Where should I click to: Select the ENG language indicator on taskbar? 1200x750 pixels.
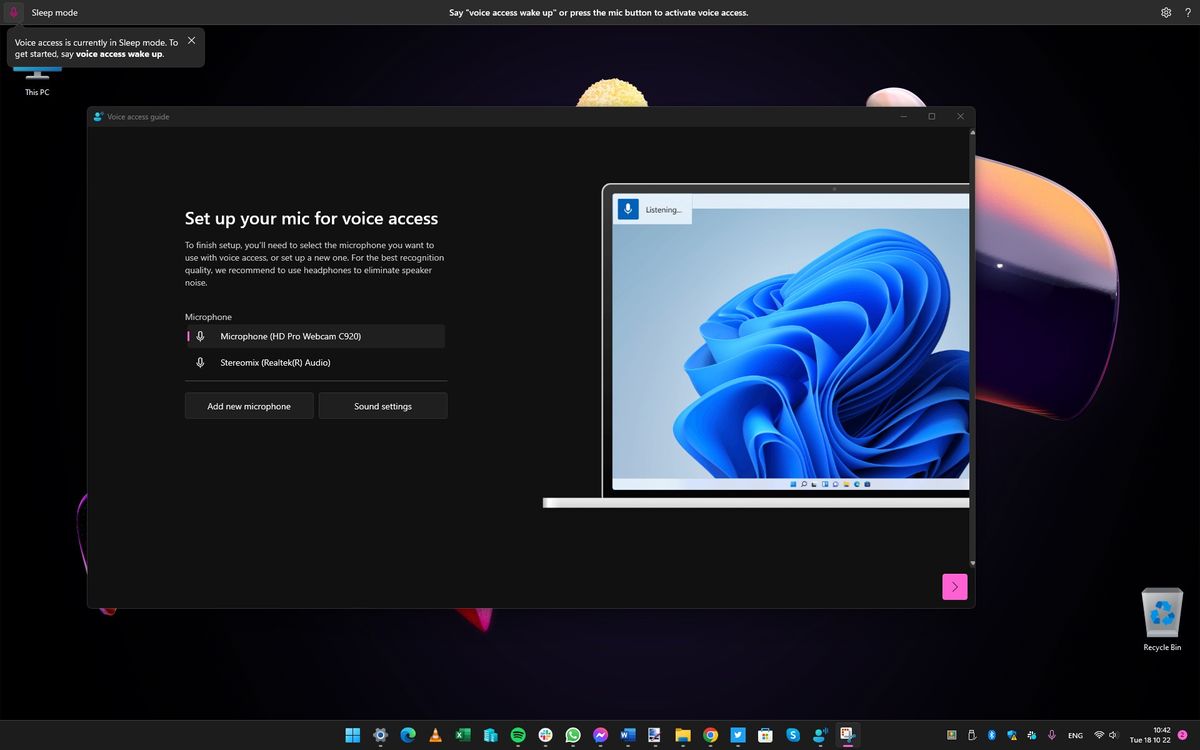(x=1075, y=735)
